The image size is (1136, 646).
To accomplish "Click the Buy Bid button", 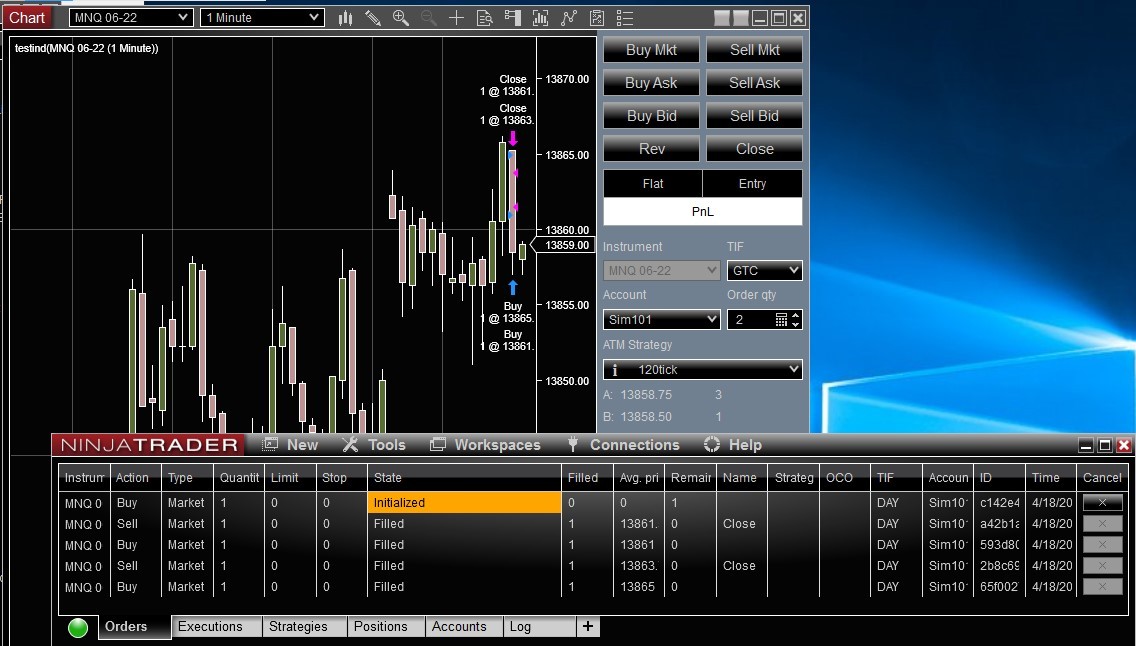I will click(x=651, y=116).
